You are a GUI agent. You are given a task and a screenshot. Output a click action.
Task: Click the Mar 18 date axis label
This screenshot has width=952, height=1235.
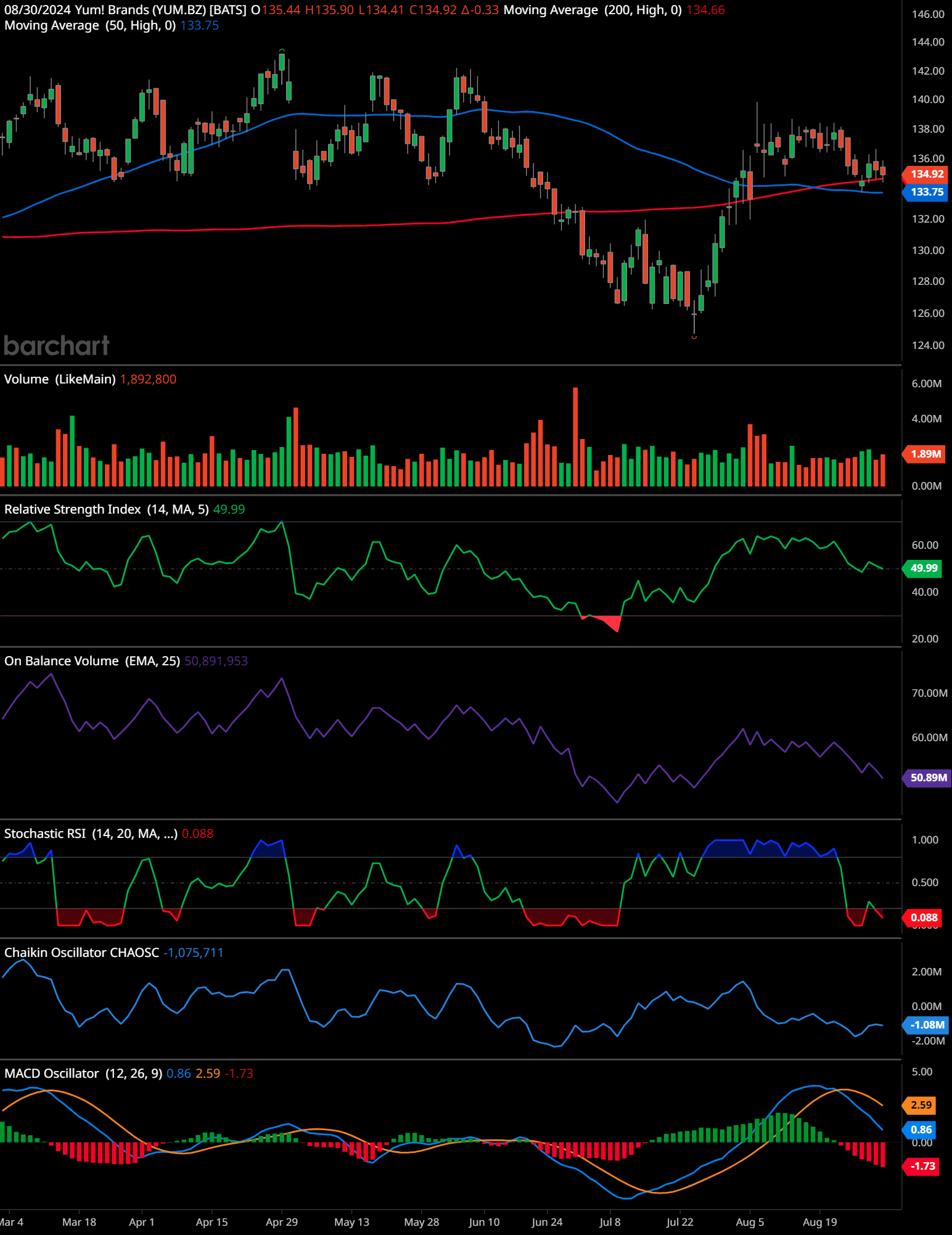80,1222
